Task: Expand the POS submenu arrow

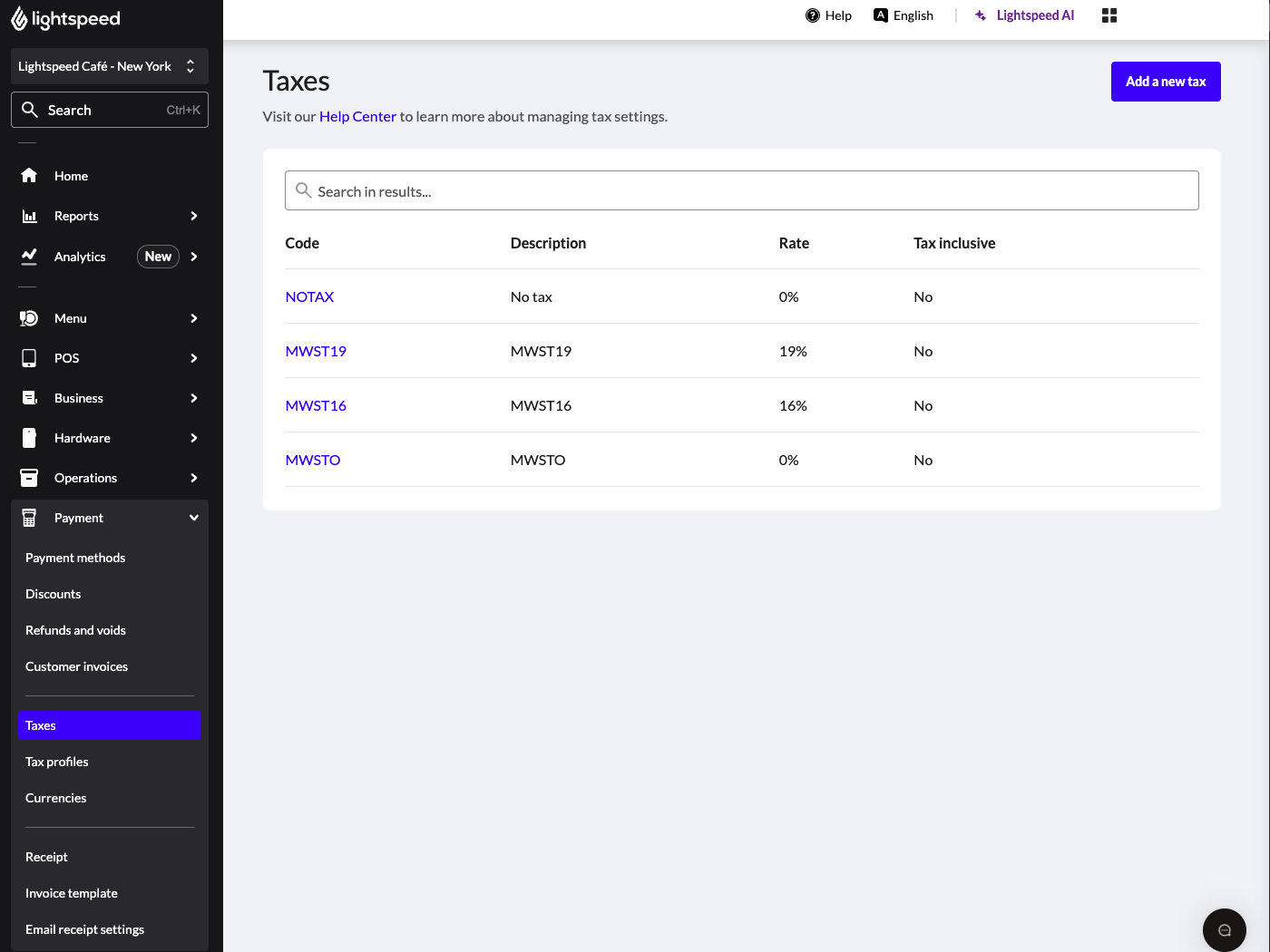Action: tap(193, 358)
